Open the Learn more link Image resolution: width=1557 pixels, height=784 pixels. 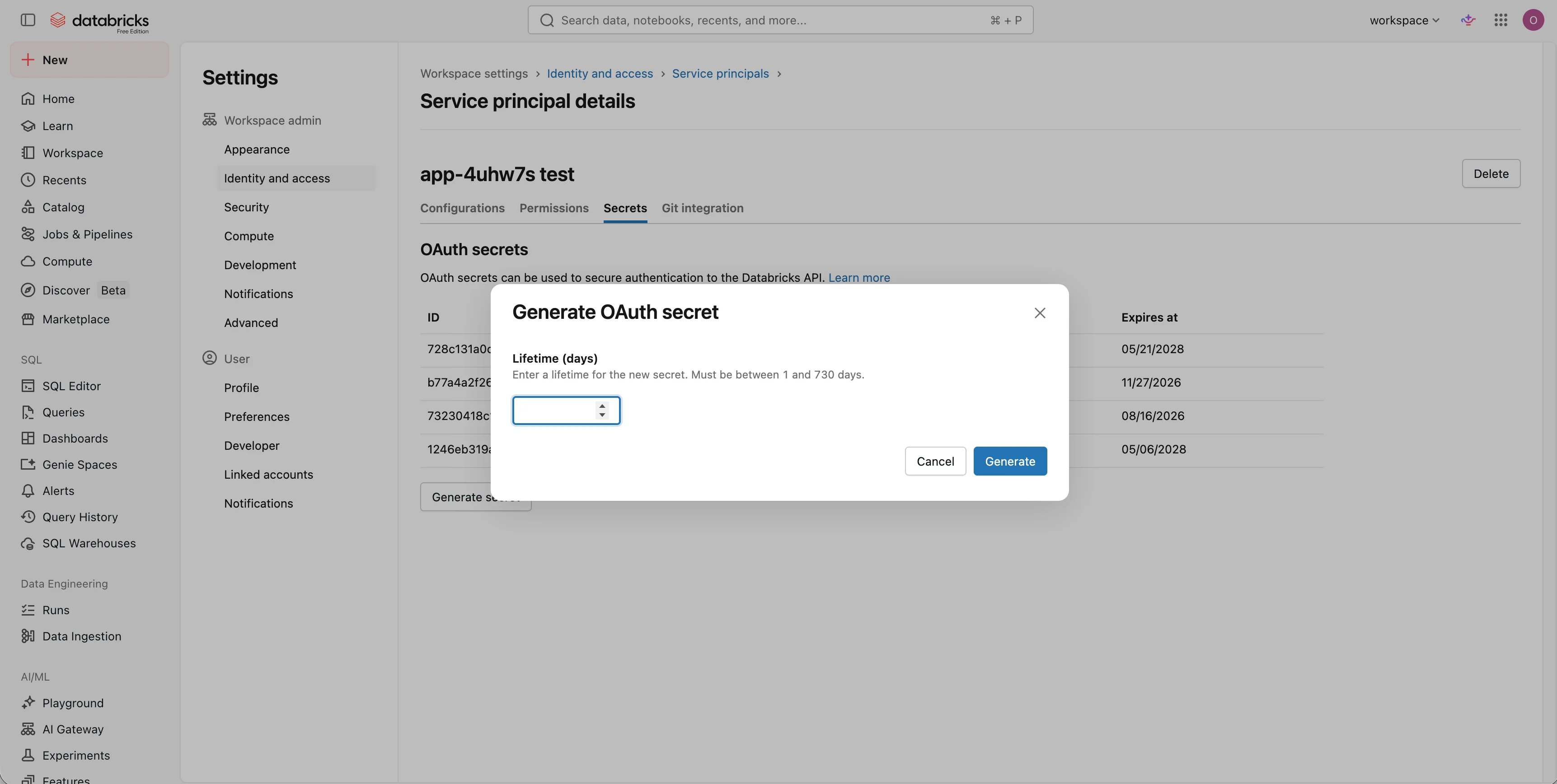[859, 278]
